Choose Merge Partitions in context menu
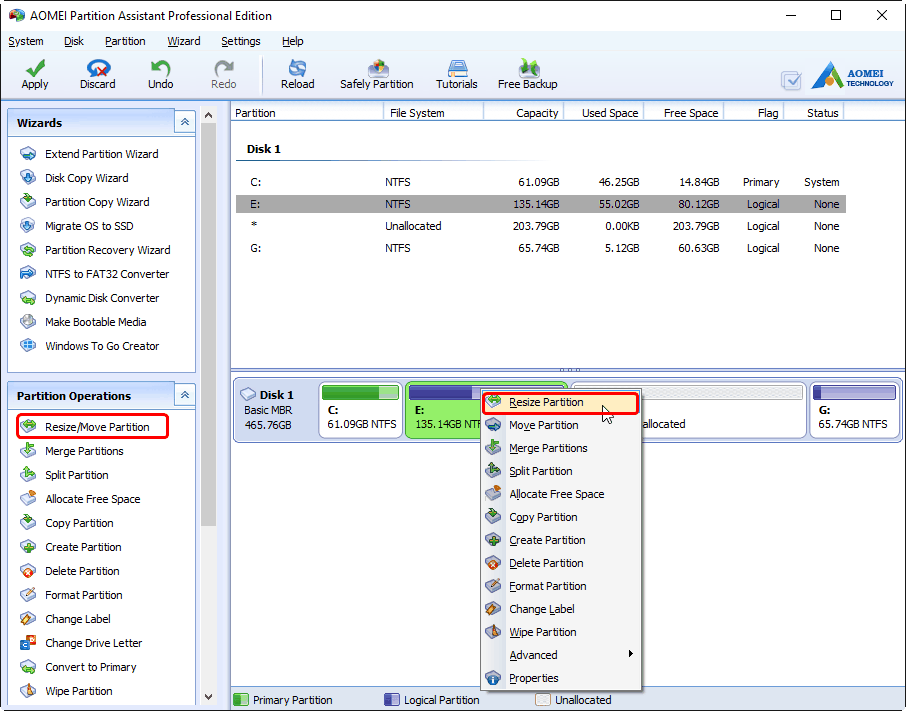The width and height of the screenshot is (906, 711). pyautogui.click(x=561, y=448)
